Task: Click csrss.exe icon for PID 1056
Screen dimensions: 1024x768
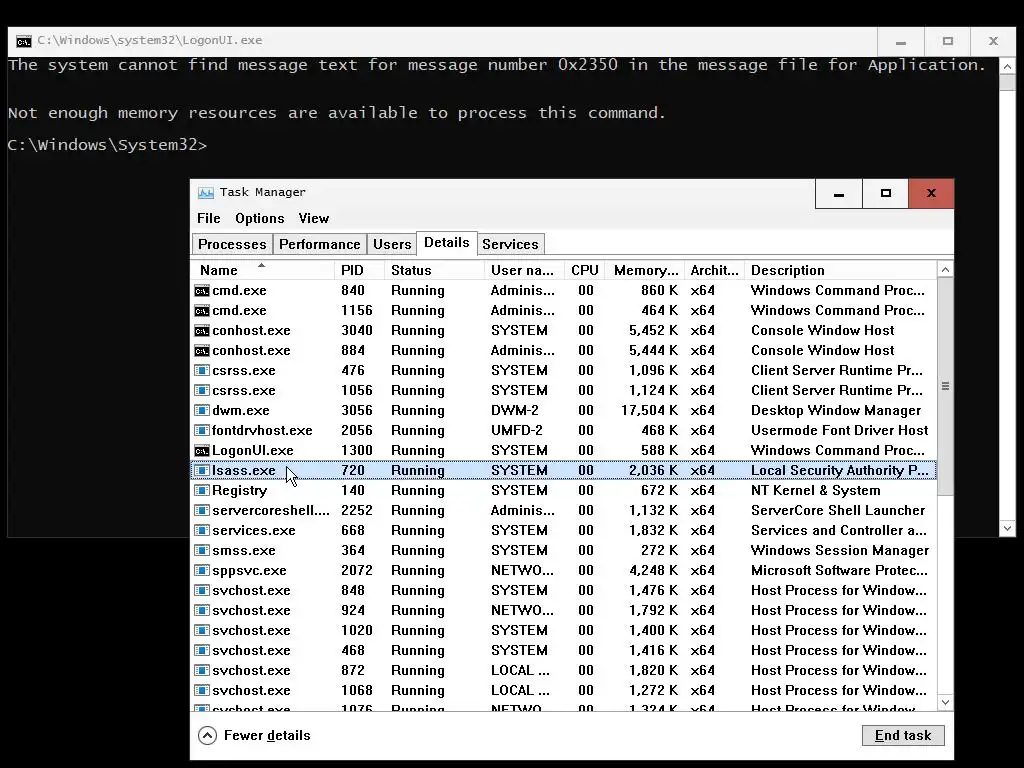Action: tap(202, 391)
